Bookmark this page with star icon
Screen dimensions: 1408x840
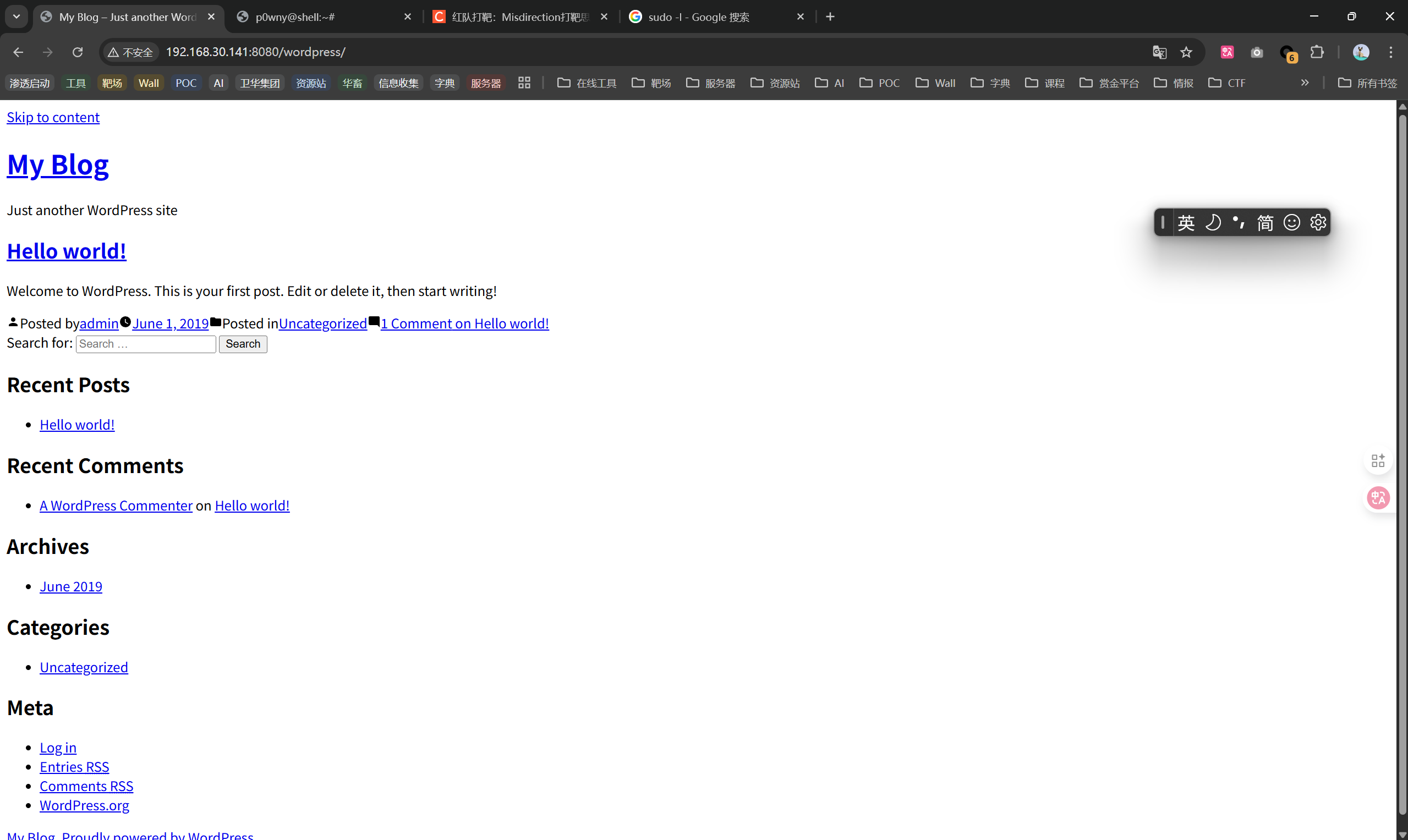coord(1186,52)
